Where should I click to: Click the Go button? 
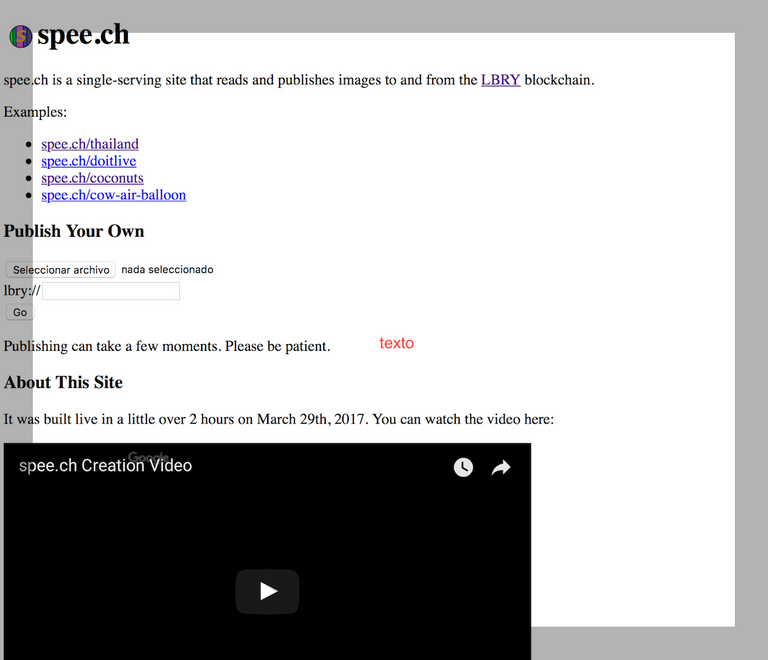[x=20, y=312]
